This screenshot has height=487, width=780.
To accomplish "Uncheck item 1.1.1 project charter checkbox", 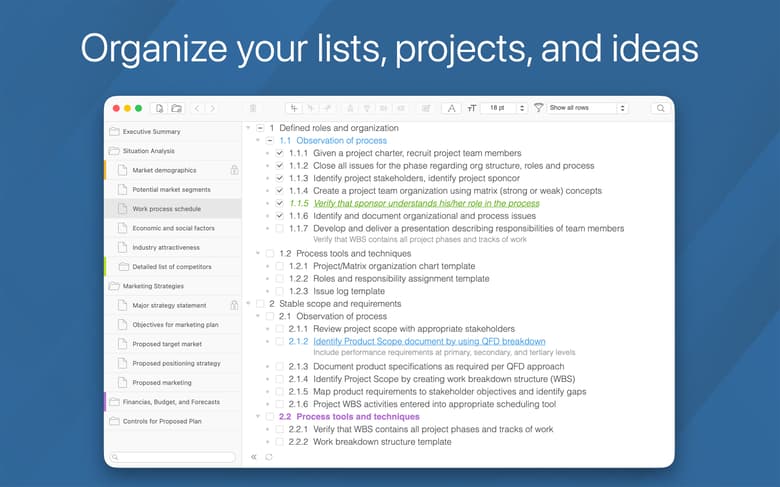I will [280, 153].
